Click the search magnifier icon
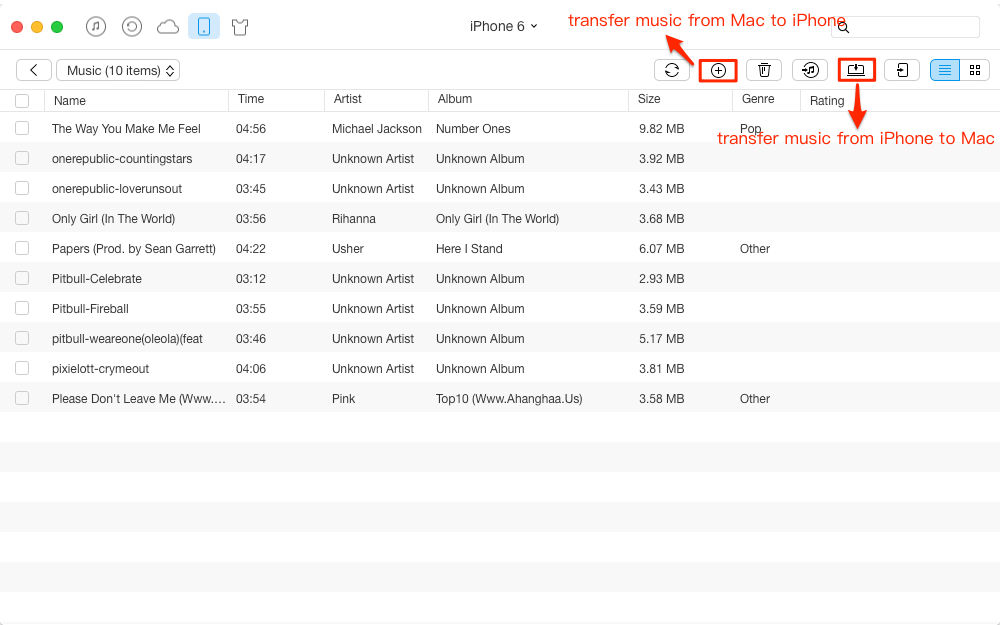This screenshot has height=625, width=1003. pyautogui.click(x=843, y=28)
